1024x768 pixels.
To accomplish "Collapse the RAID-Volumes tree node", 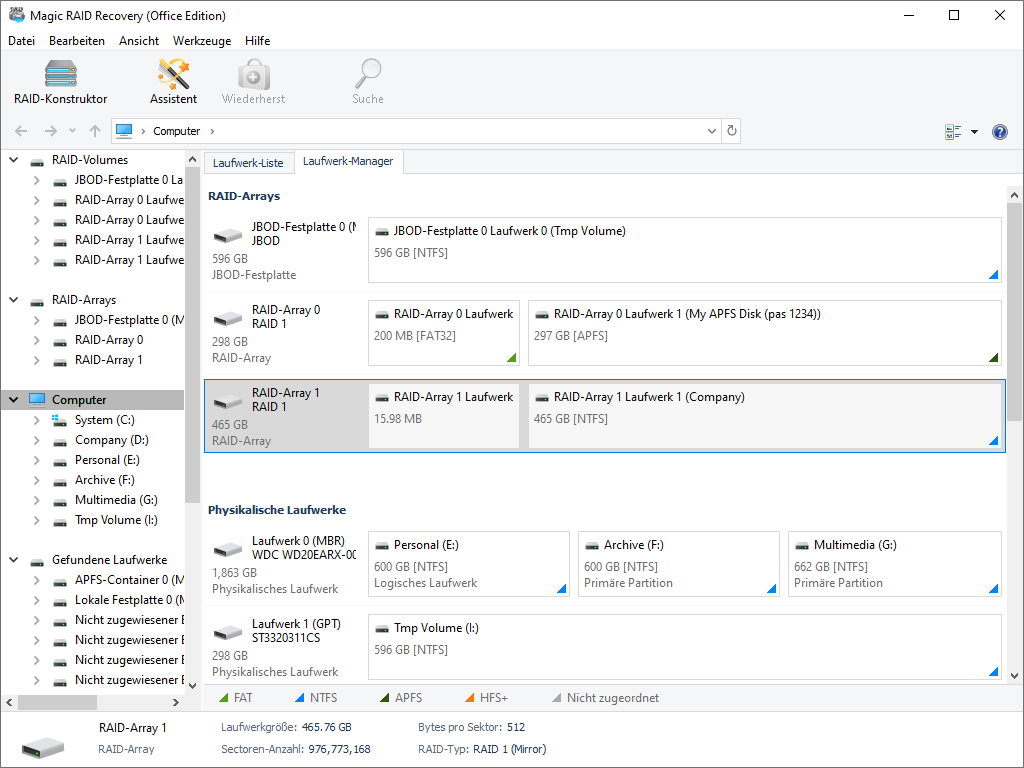I will 14,160.
